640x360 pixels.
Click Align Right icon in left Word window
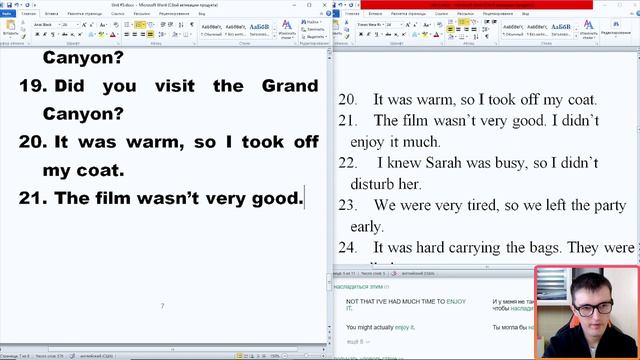pyautogui.click(x=142, y=34)
